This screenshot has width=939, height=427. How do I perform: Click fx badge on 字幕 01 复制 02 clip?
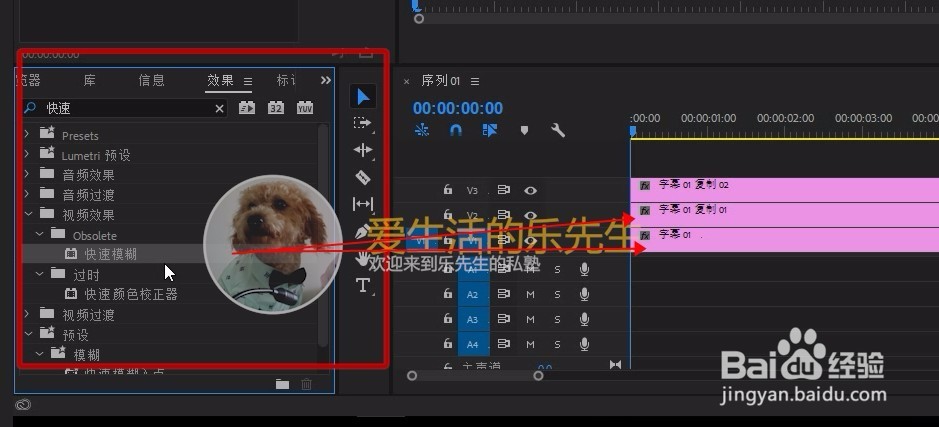click(645, 186)
